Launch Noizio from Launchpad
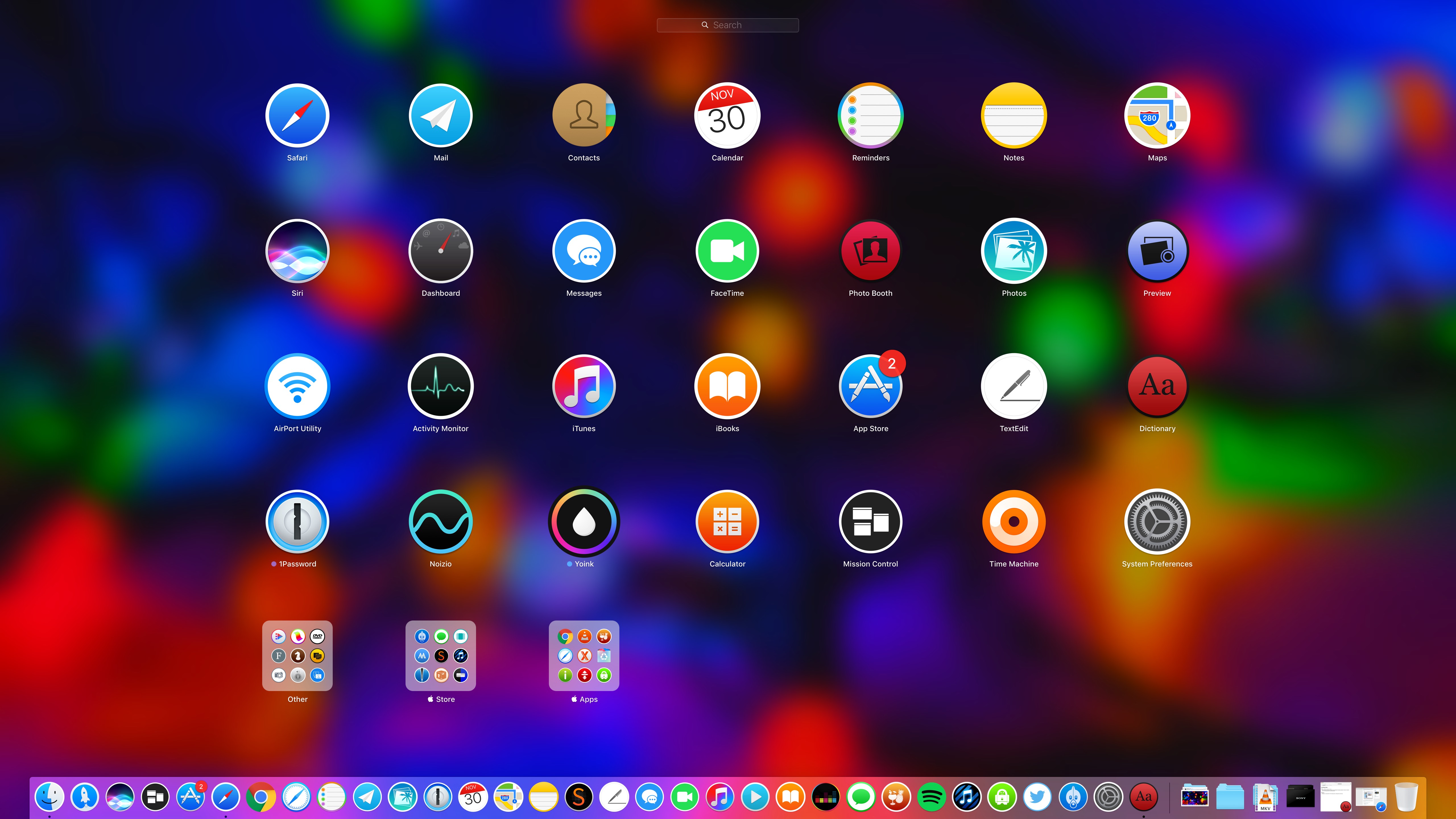The width and height of the screenshot is (1456, 819). [440, 522]
